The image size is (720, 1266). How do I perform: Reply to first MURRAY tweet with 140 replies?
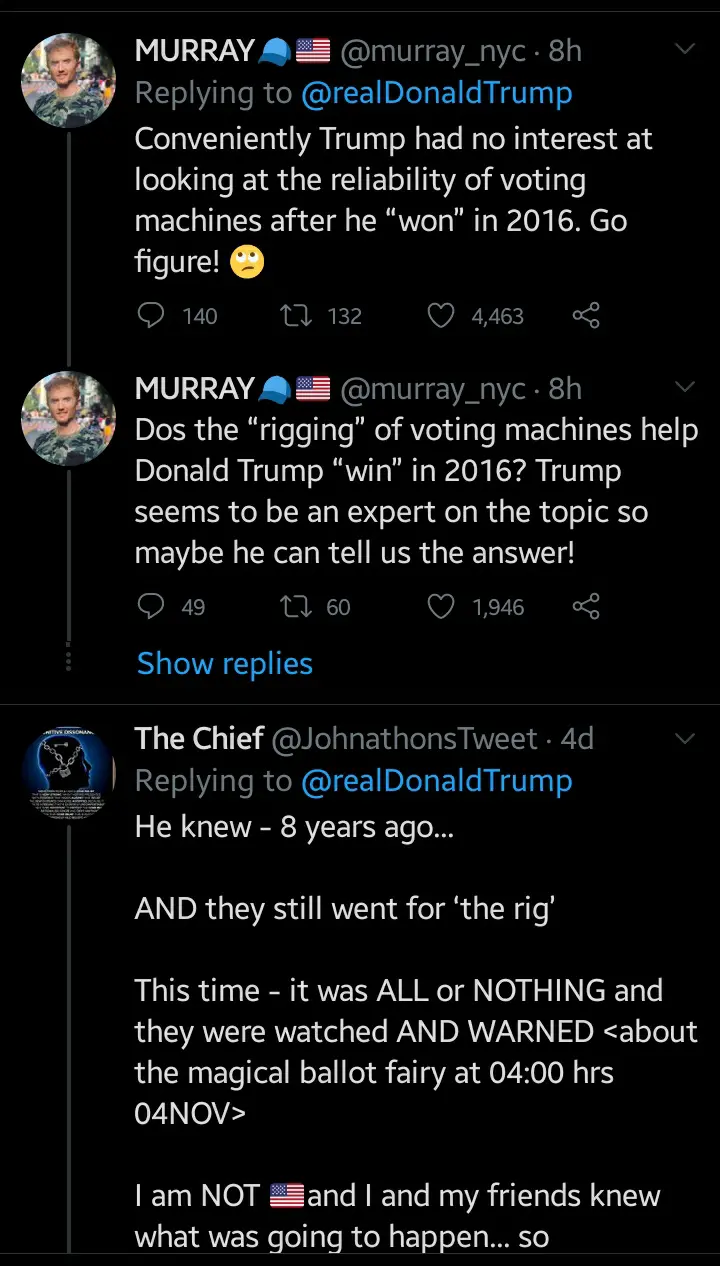[151, 316]
